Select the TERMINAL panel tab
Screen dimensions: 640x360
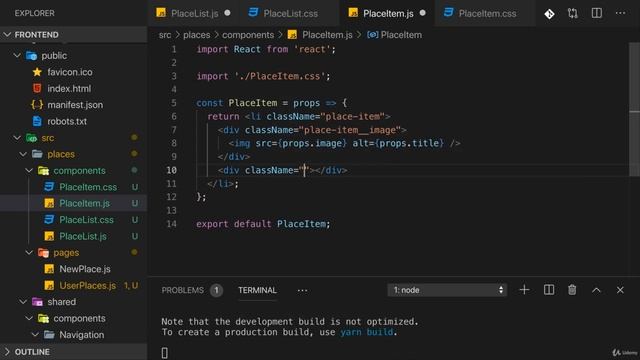(257, 290)
